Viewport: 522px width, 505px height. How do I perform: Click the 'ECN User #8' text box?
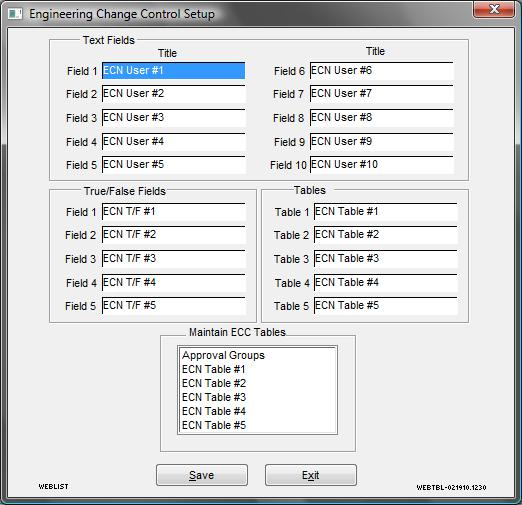(x=382, y=118)
